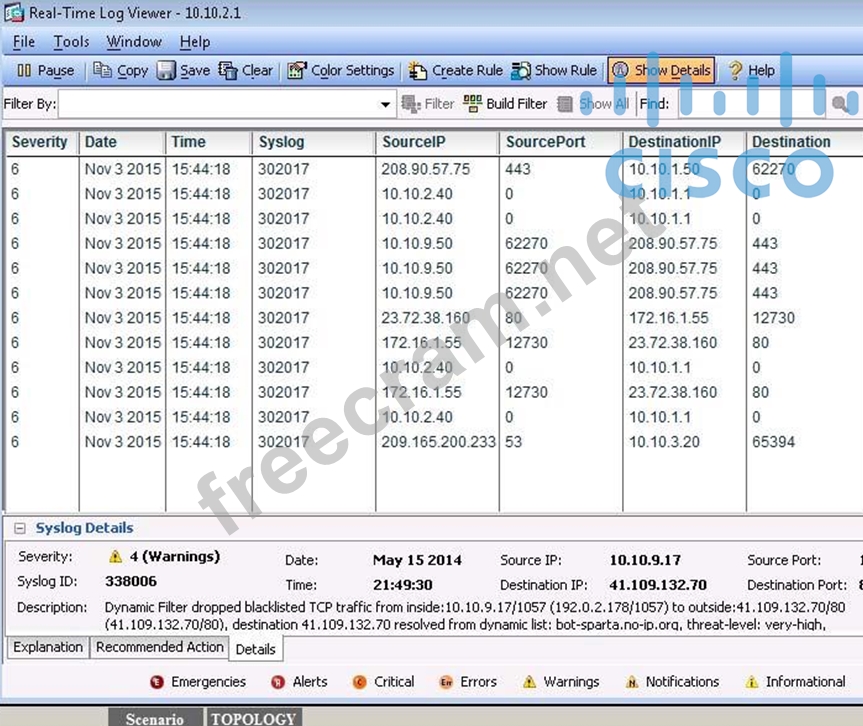Open the File menu
This screenshot has width=863, height=726.
point(23,42)
